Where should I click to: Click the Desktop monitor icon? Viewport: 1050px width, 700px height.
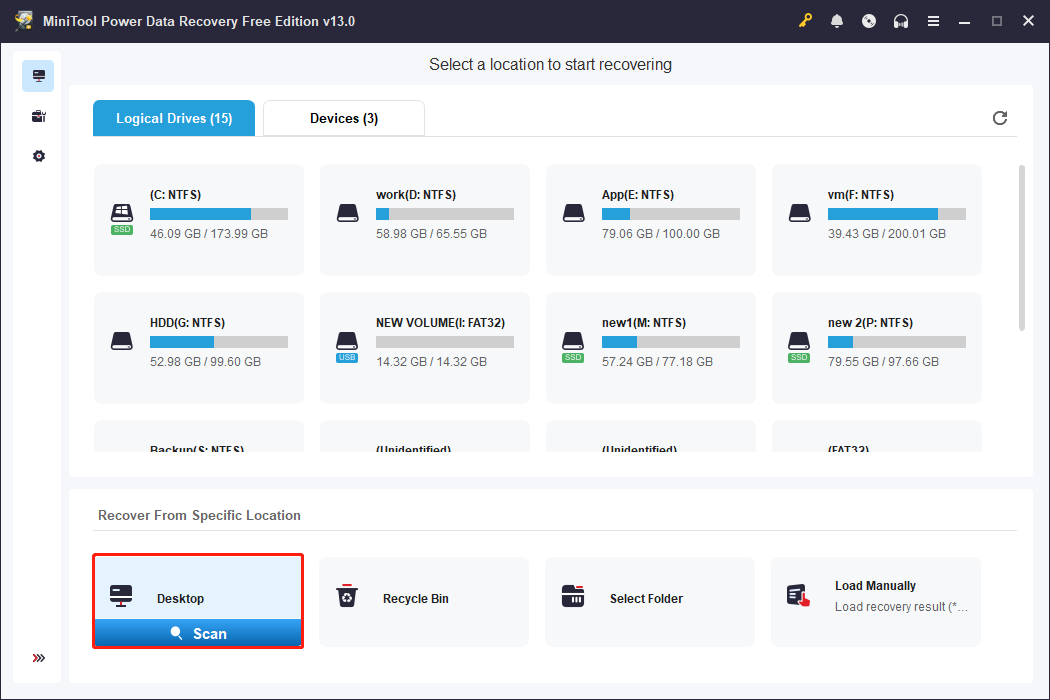pyautogui.click(x=121, y=596)
